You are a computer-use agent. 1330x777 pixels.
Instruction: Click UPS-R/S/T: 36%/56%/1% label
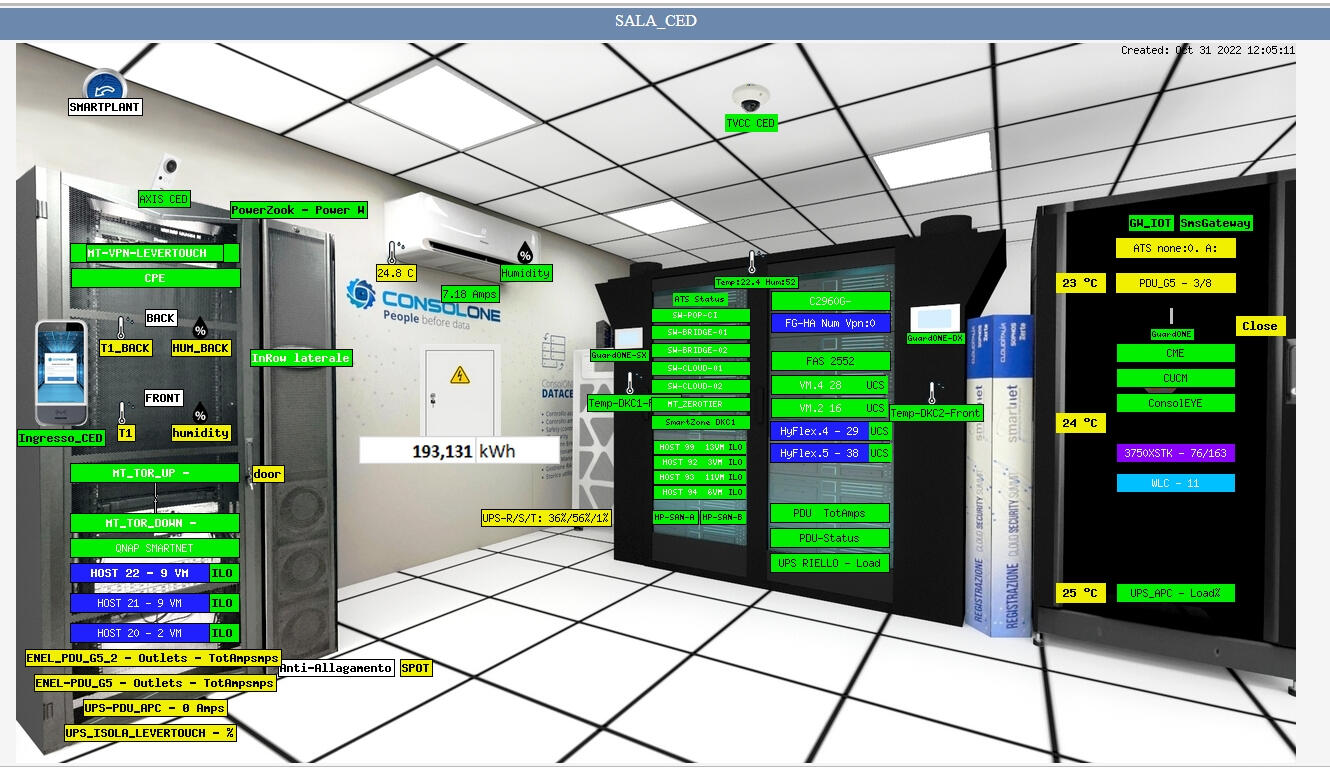click(546, 518)
